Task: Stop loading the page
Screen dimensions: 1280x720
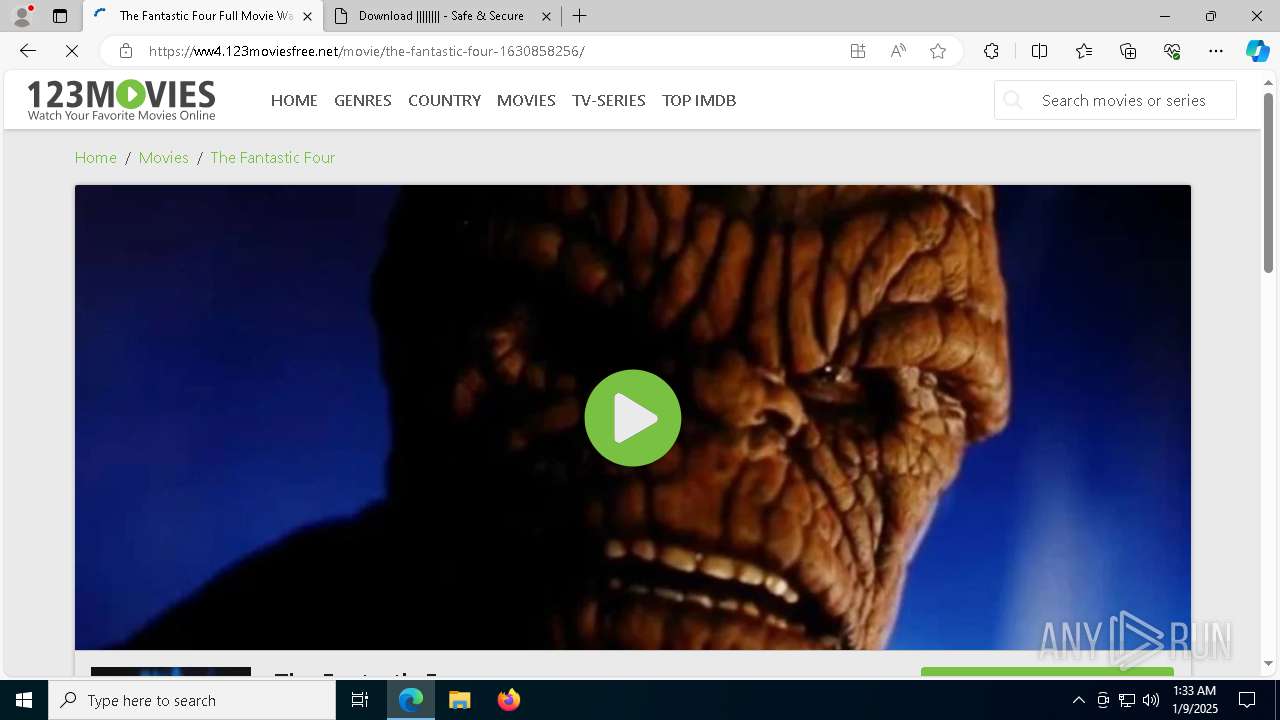Action: tap(72, 51)
